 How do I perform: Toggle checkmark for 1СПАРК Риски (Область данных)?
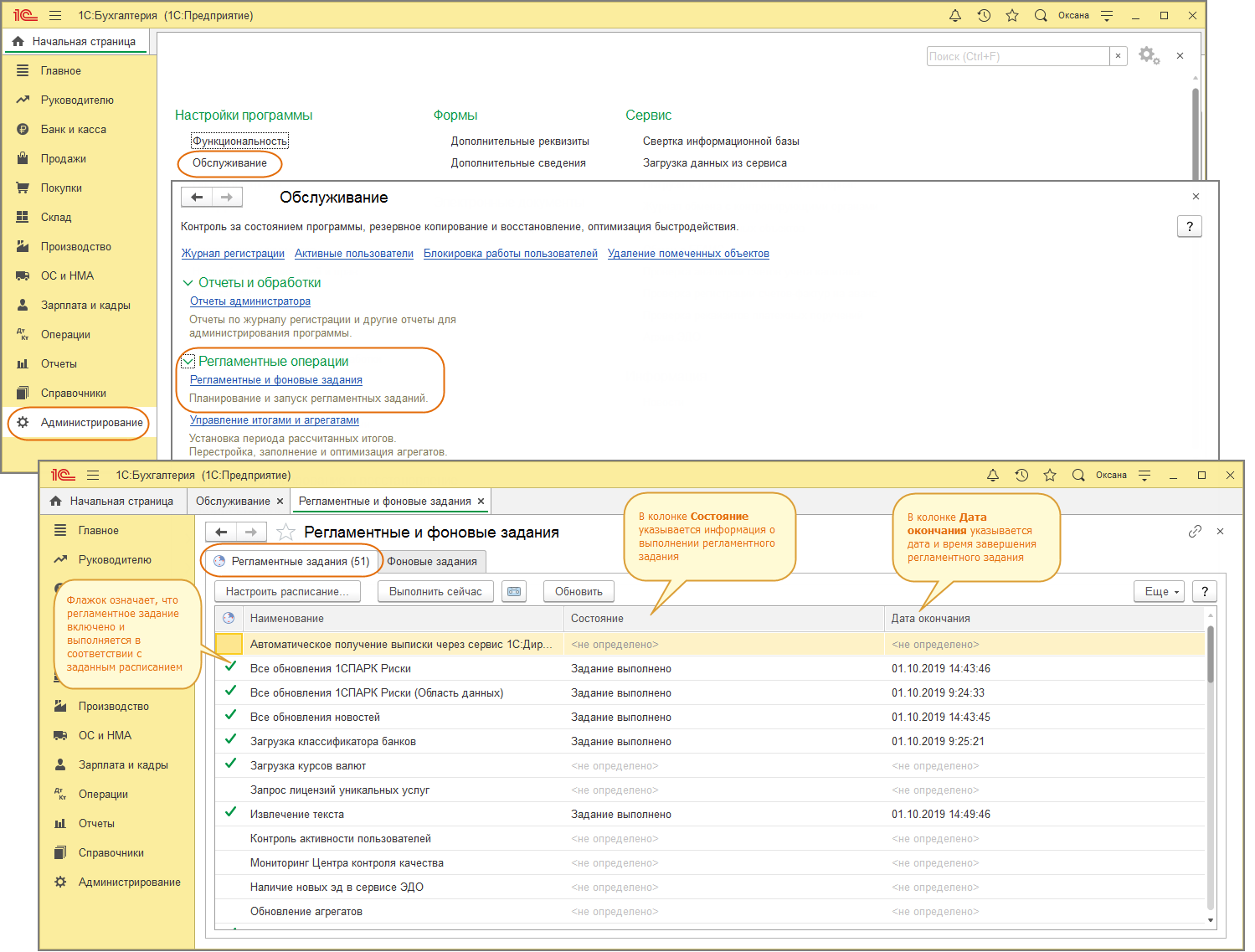[230, 692]
